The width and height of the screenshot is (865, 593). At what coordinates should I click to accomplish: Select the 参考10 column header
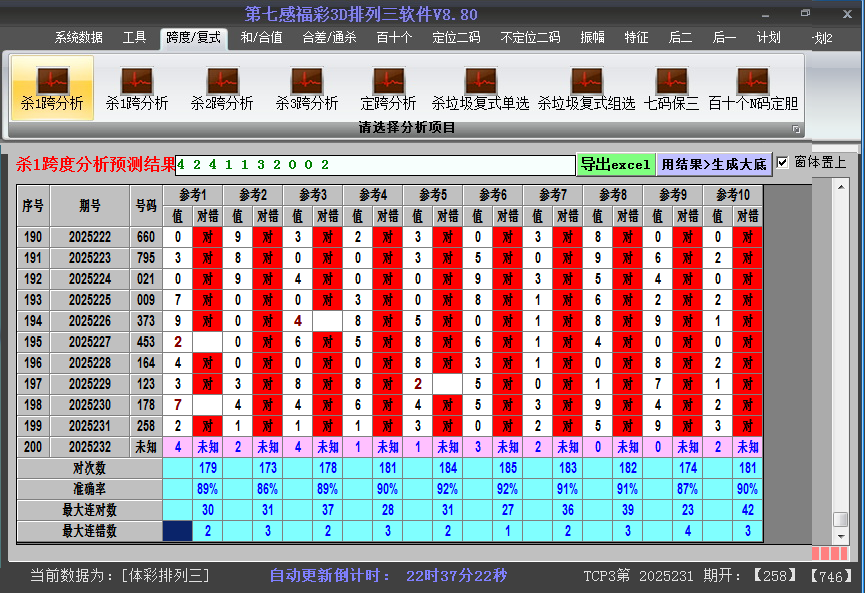point(733,195)
